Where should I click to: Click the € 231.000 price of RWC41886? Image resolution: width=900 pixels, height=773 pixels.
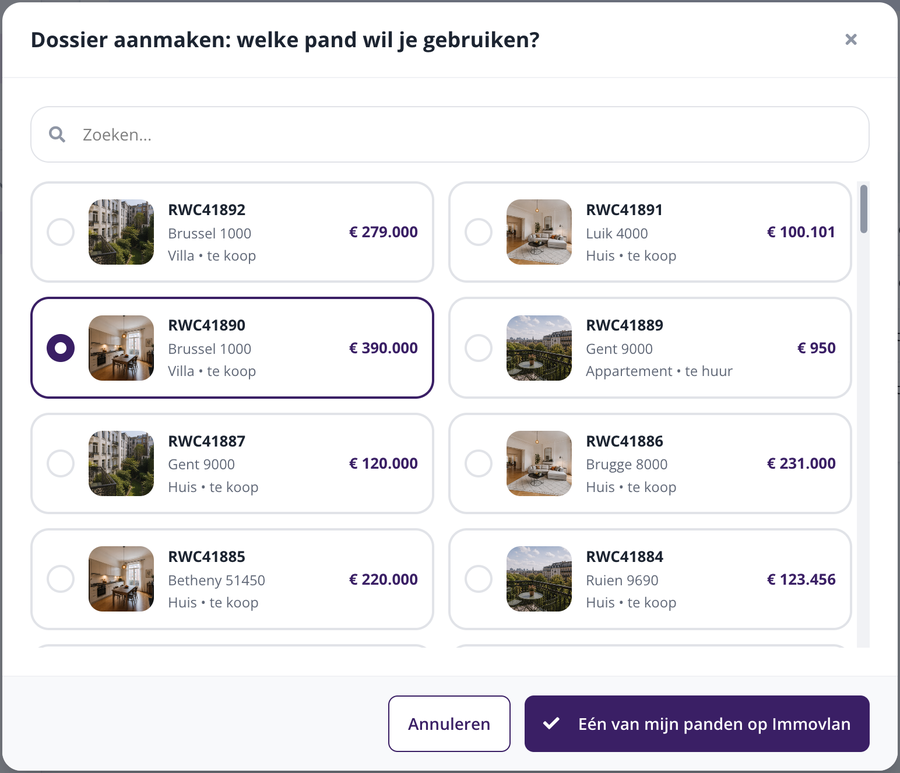(x=801, y=463)
